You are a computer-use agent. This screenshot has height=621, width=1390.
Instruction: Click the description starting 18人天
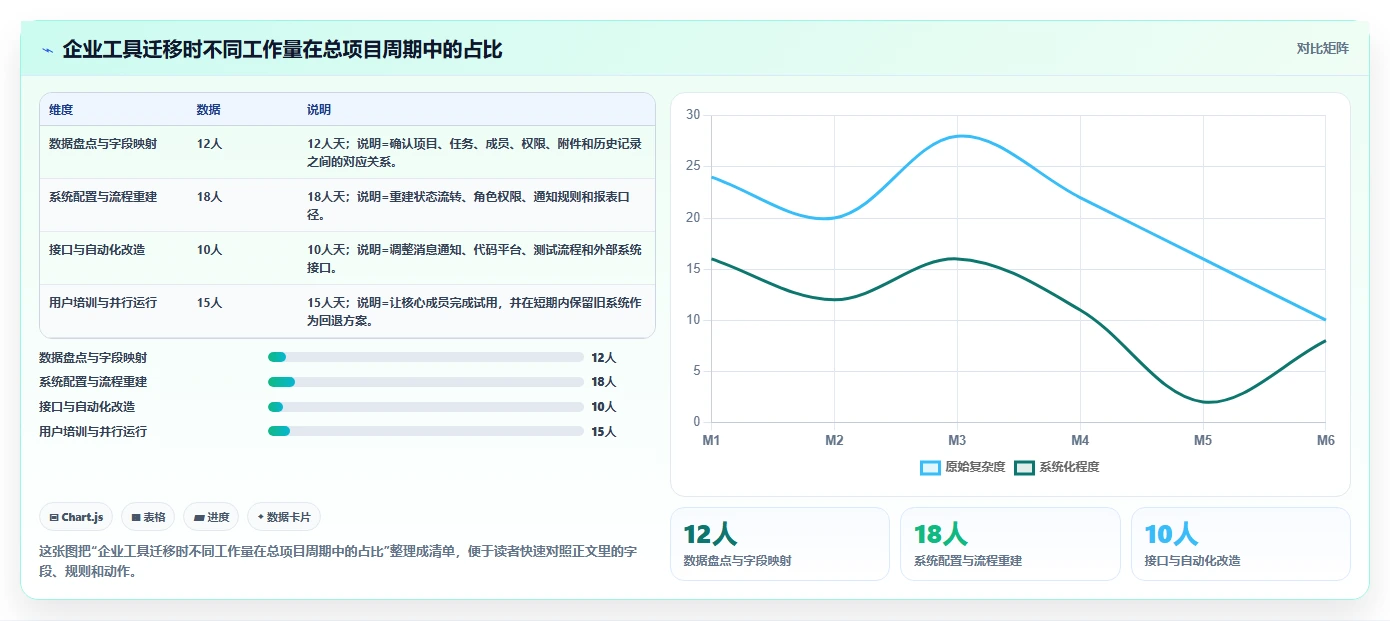(x=468, y=206)
